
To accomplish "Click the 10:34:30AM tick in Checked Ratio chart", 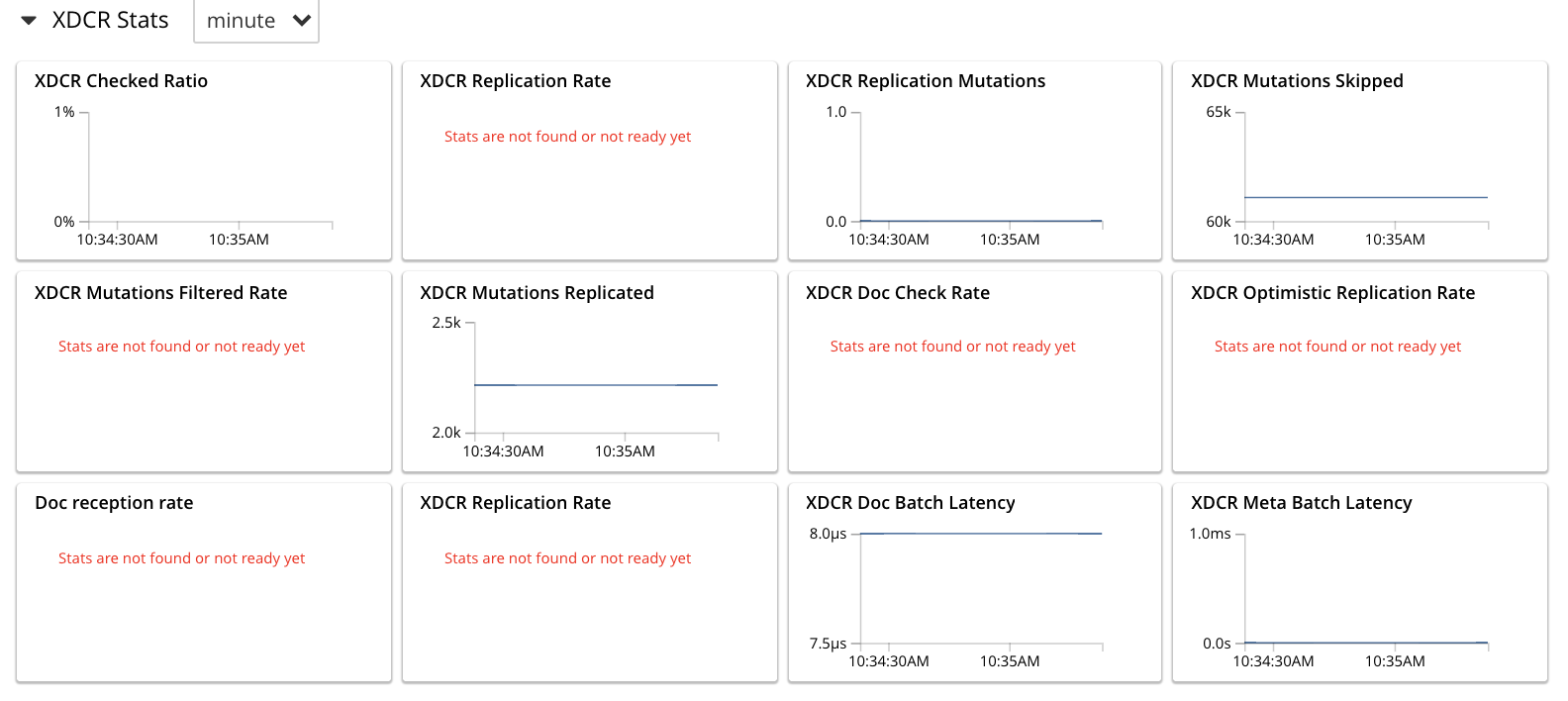I will coord(117,240).
